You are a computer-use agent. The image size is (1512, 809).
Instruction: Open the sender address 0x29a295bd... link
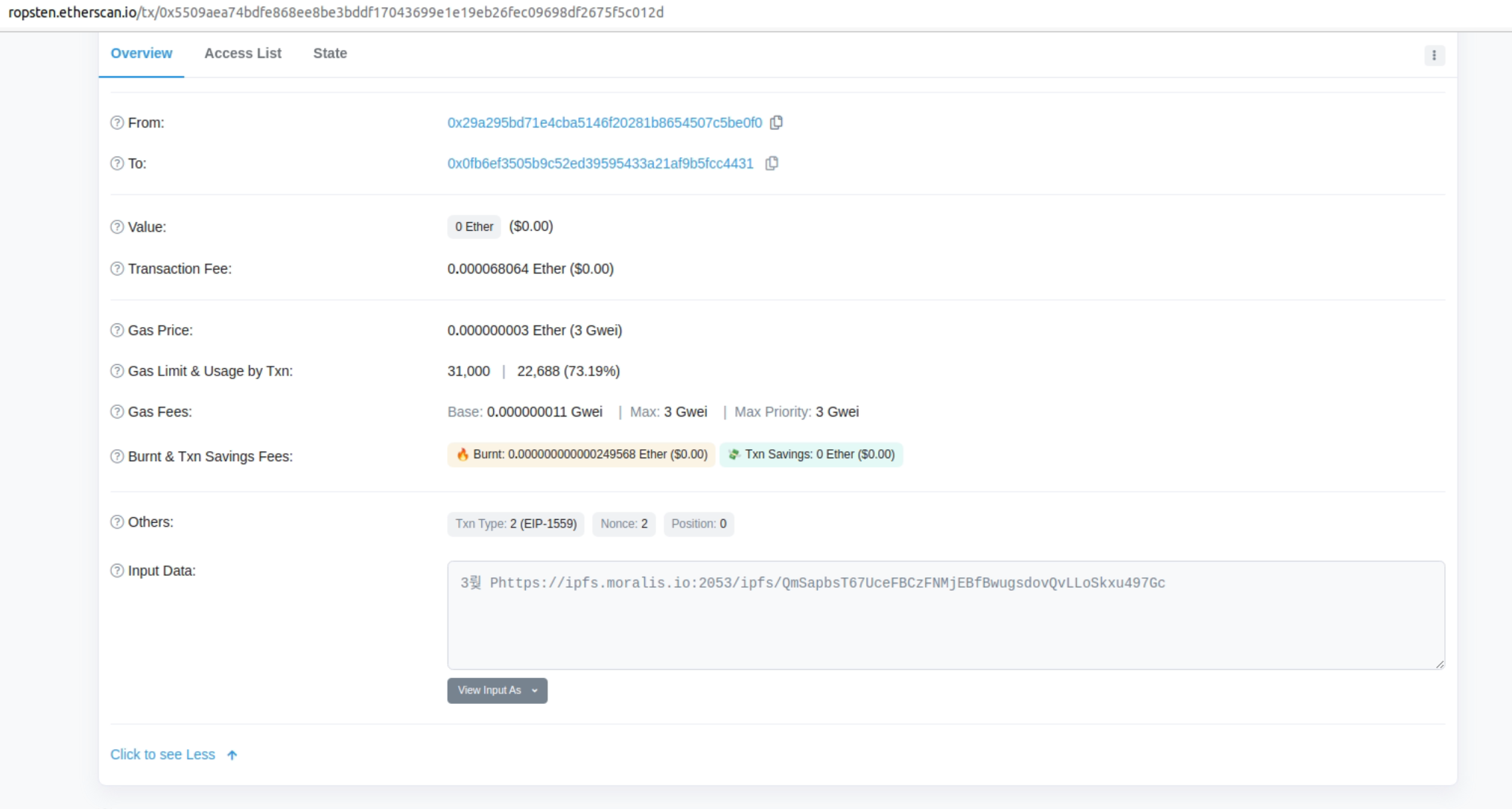(x=604, y=123)
